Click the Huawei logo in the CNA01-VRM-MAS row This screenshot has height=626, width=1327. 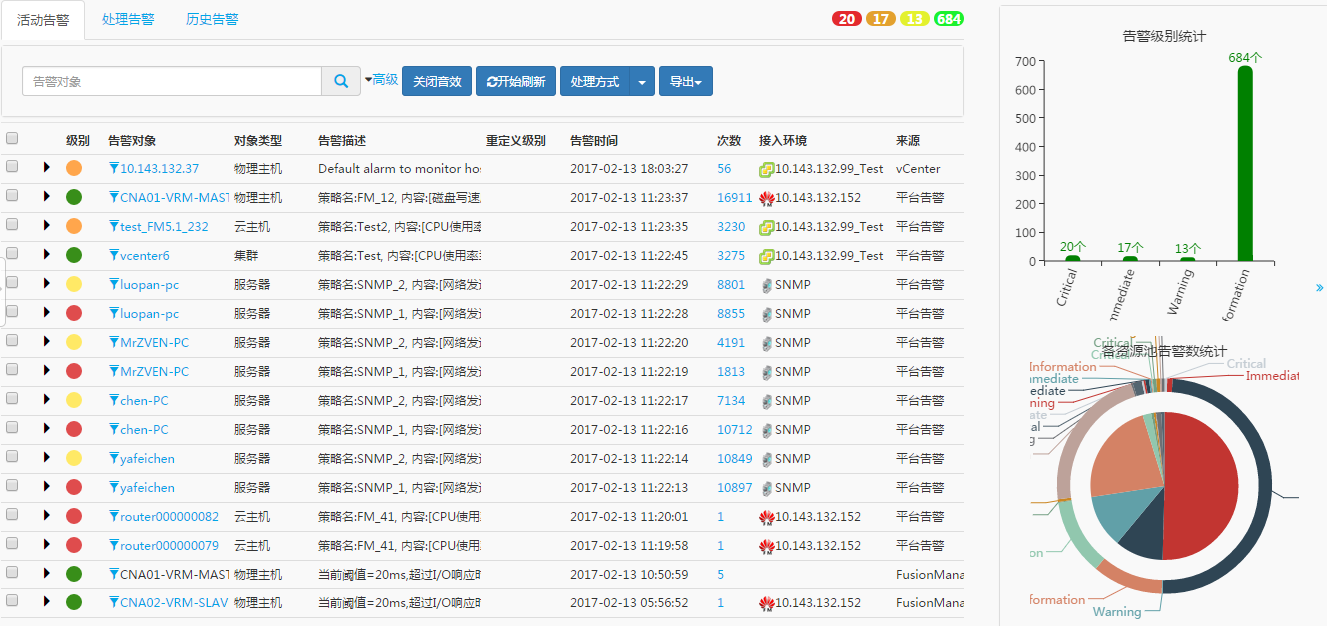click(767, 198)
